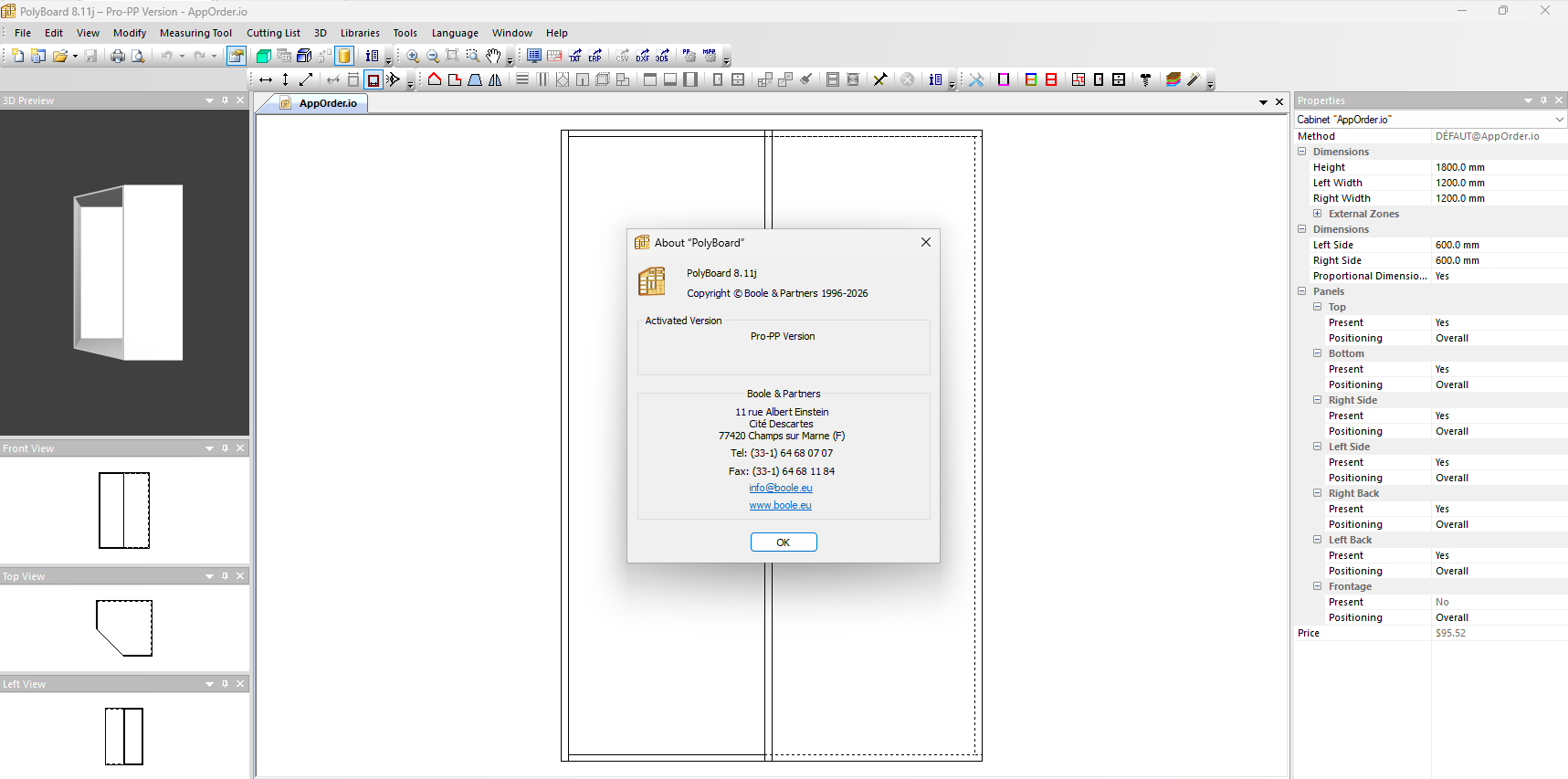
Task: Open the www.boole.eu website link
Action: click(781, 505)
